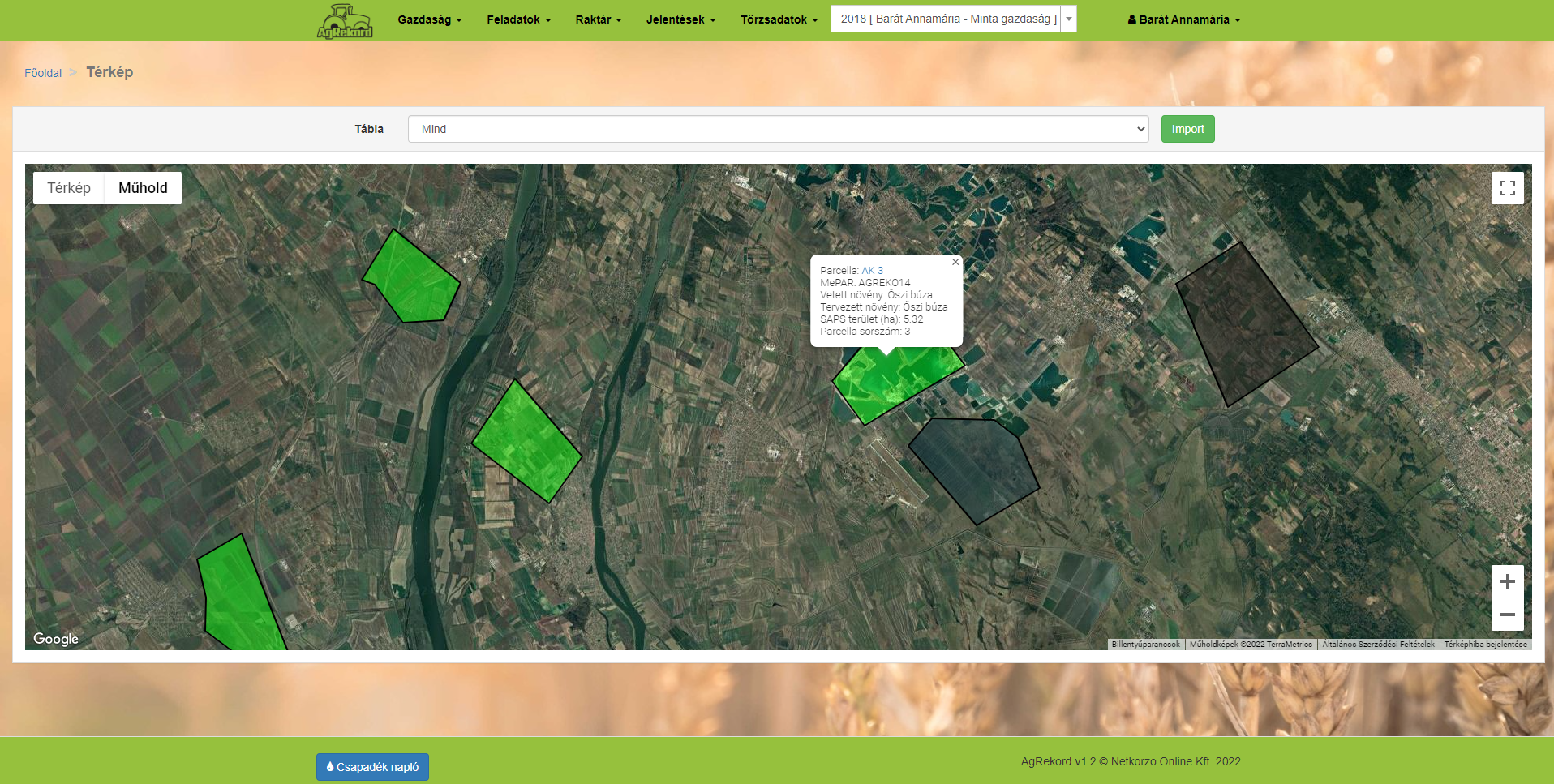Zoom in on the map
Screen dimensions: 1554x784
[1507, 581]
